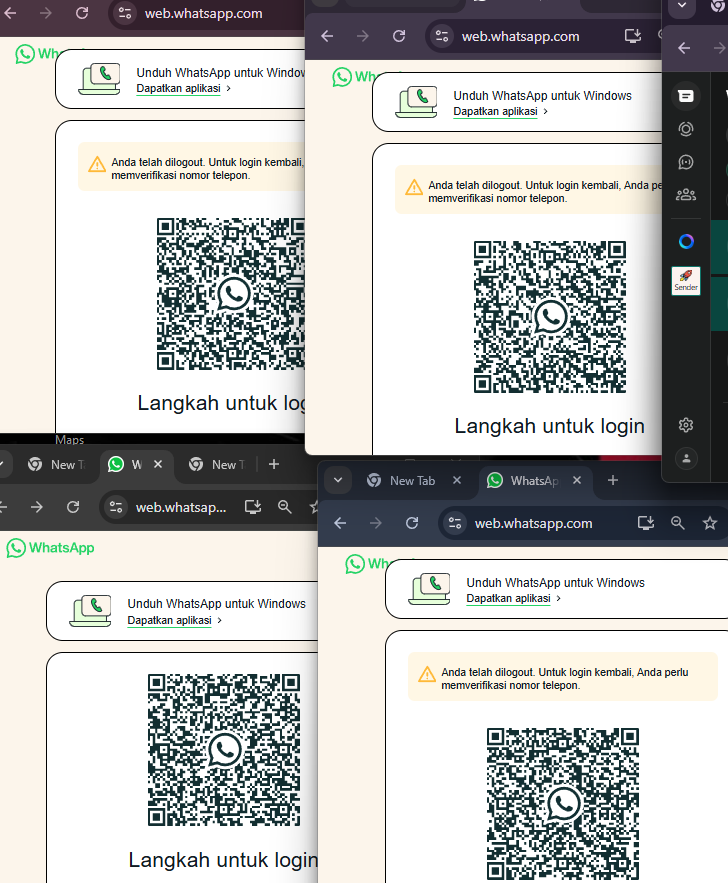
Task: Bookmark page with star in lower-right window
Action: [x=710, y=523]
